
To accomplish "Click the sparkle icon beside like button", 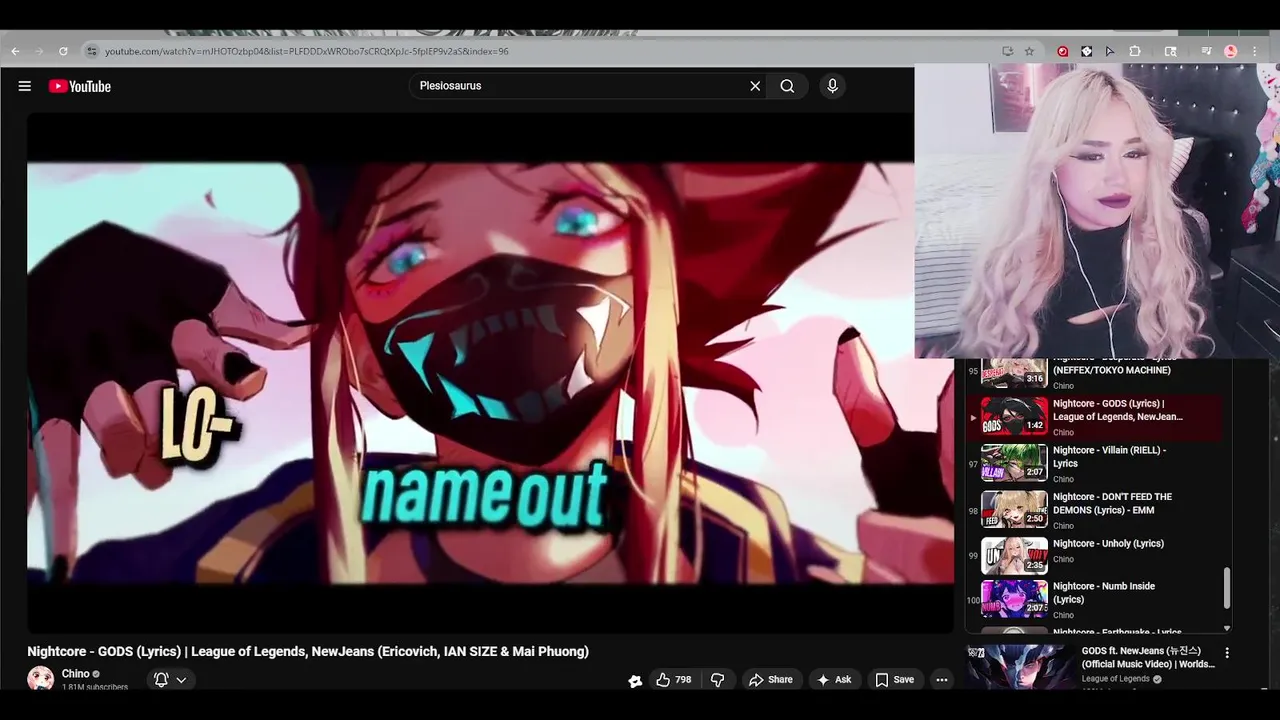I will click(635, 680).
